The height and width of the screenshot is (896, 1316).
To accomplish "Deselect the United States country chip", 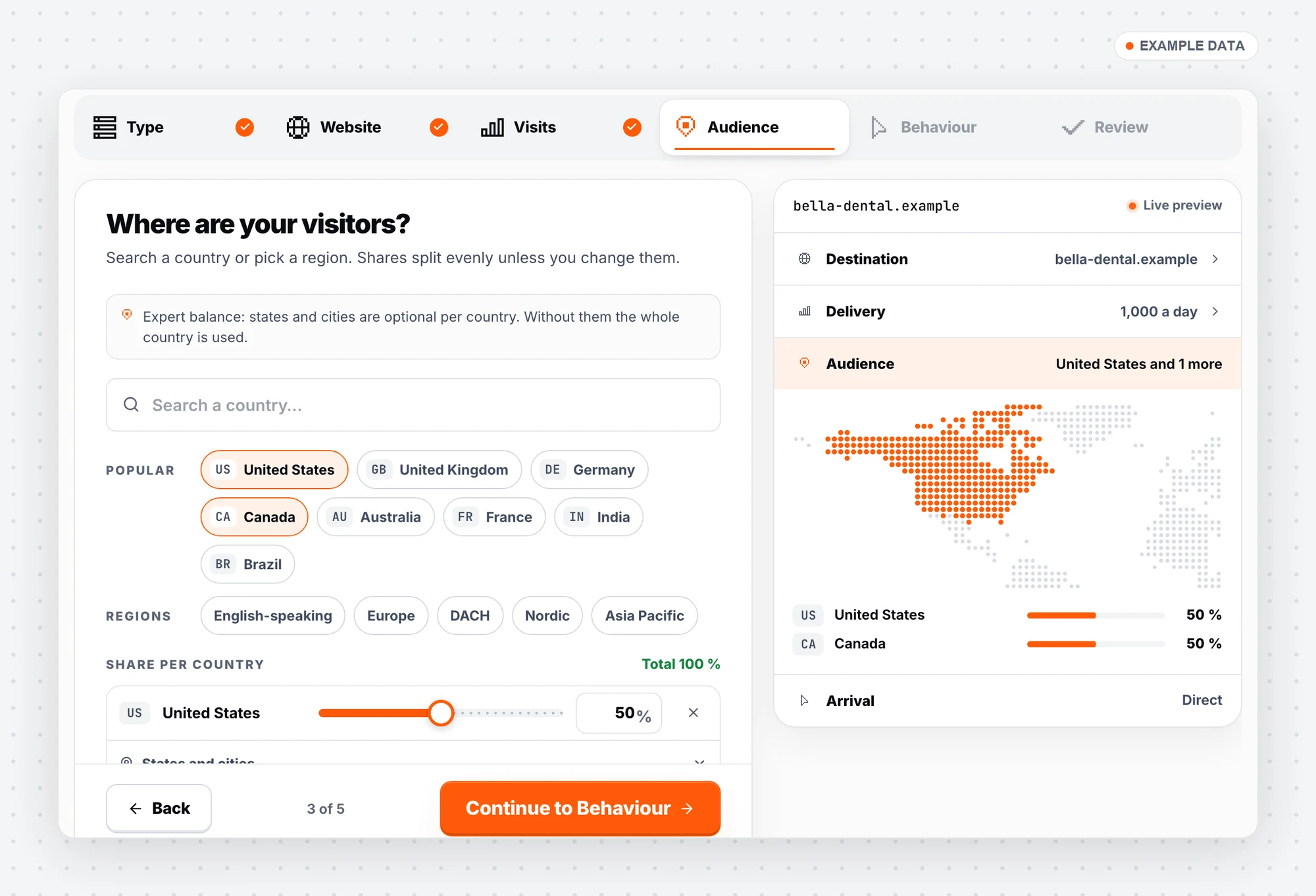I will (x=274, y=470).
